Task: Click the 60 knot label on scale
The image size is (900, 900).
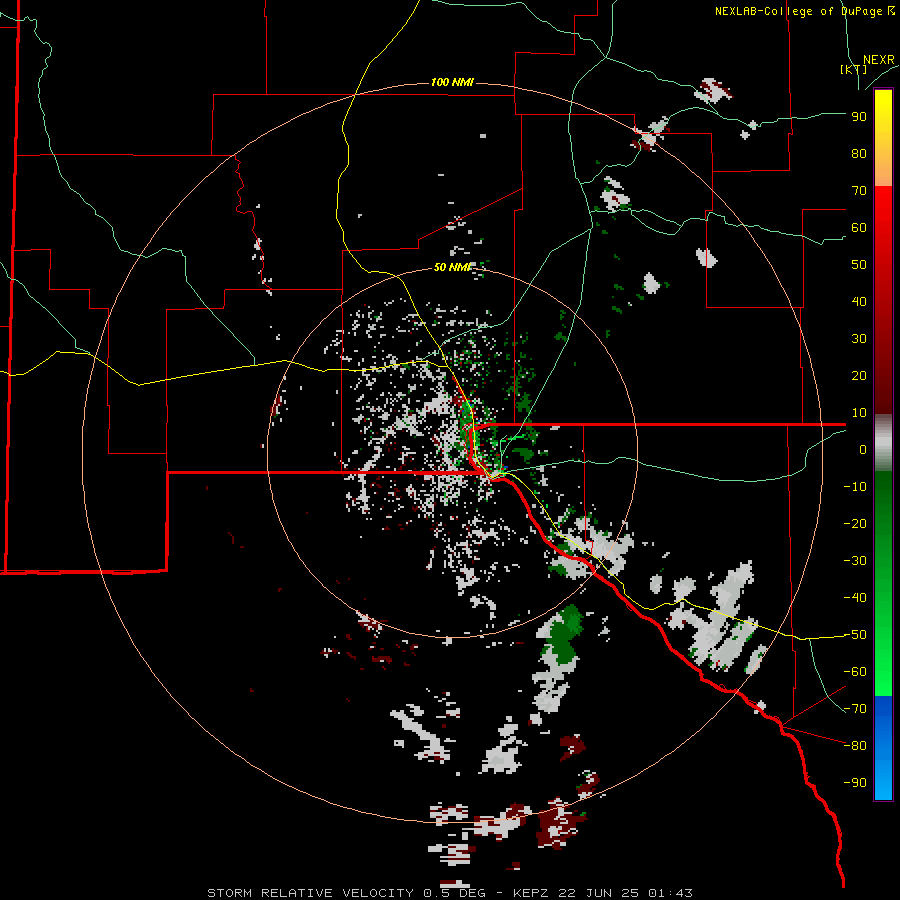Action: (x=859, y=228)
